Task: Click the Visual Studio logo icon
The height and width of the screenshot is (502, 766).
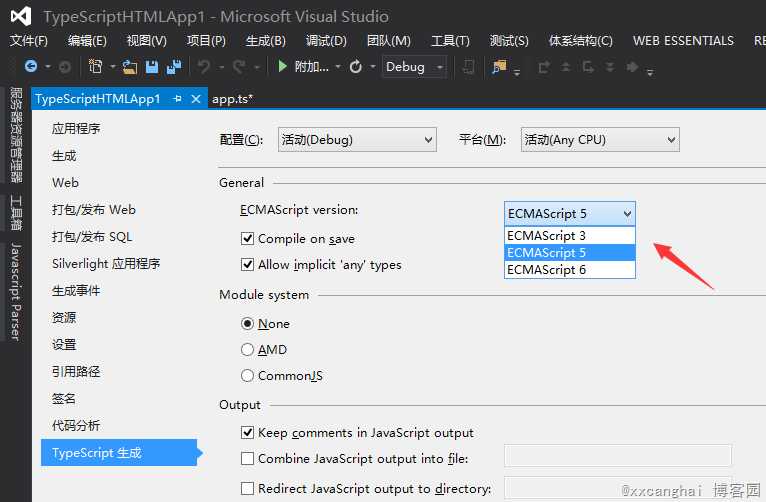Action: (x=21, y=17)
